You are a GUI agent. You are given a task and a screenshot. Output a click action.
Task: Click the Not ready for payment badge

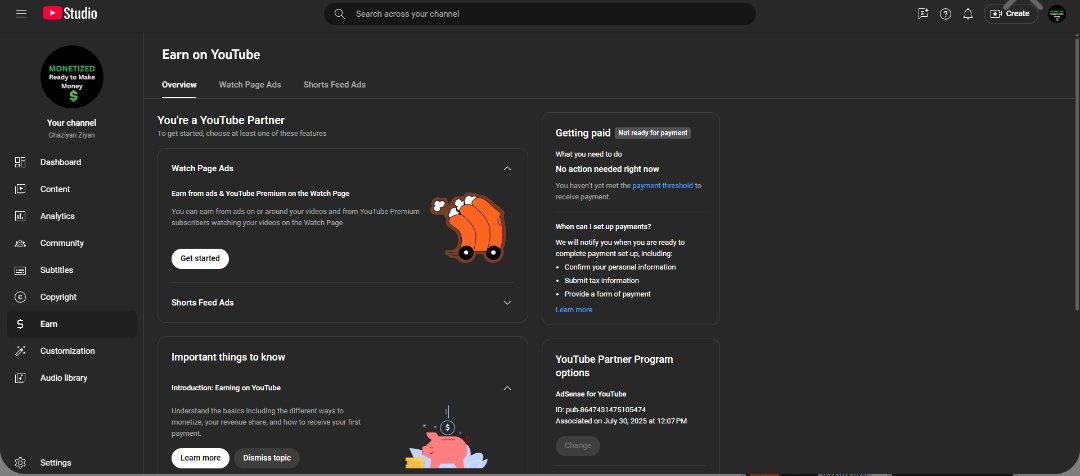coord(653,133)
